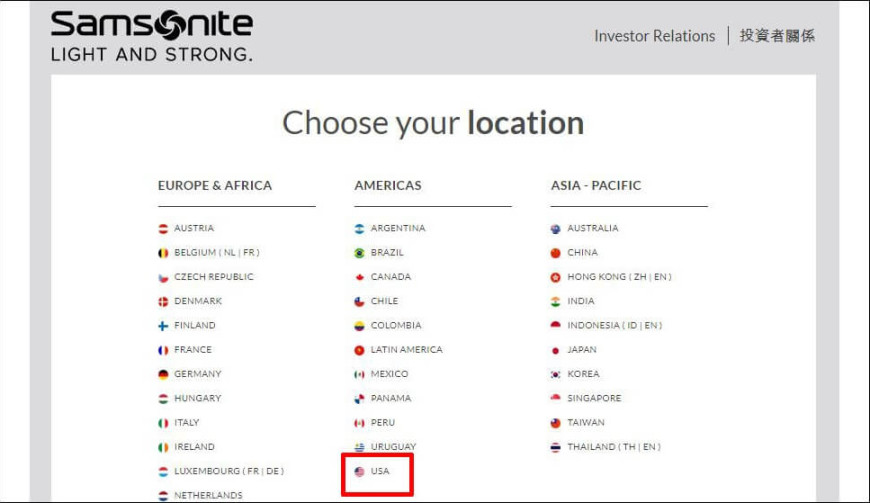Click the Chile flag icon

(360, 302)
